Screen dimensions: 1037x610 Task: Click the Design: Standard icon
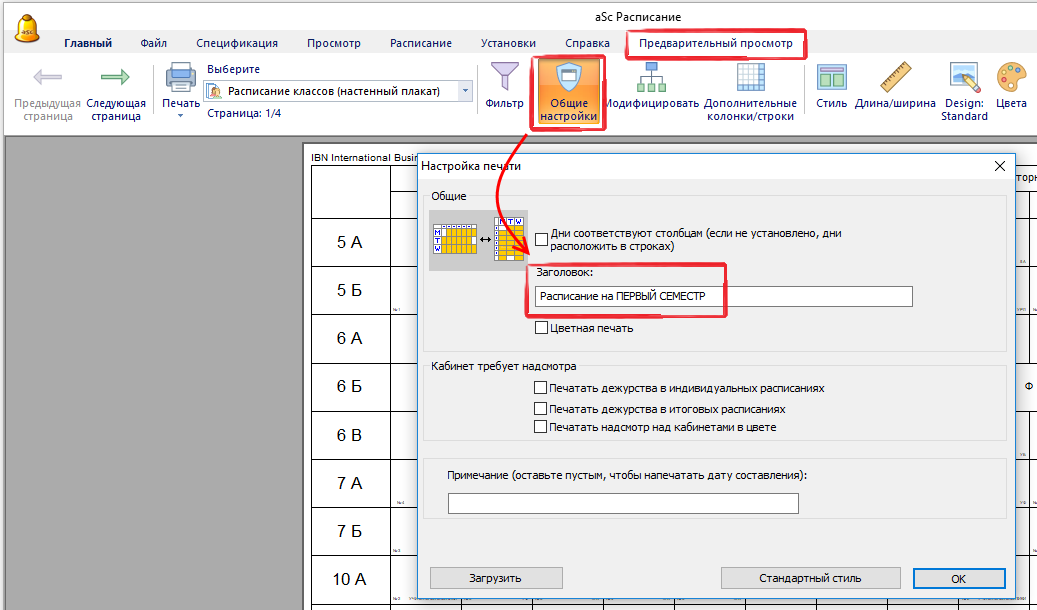964,78
